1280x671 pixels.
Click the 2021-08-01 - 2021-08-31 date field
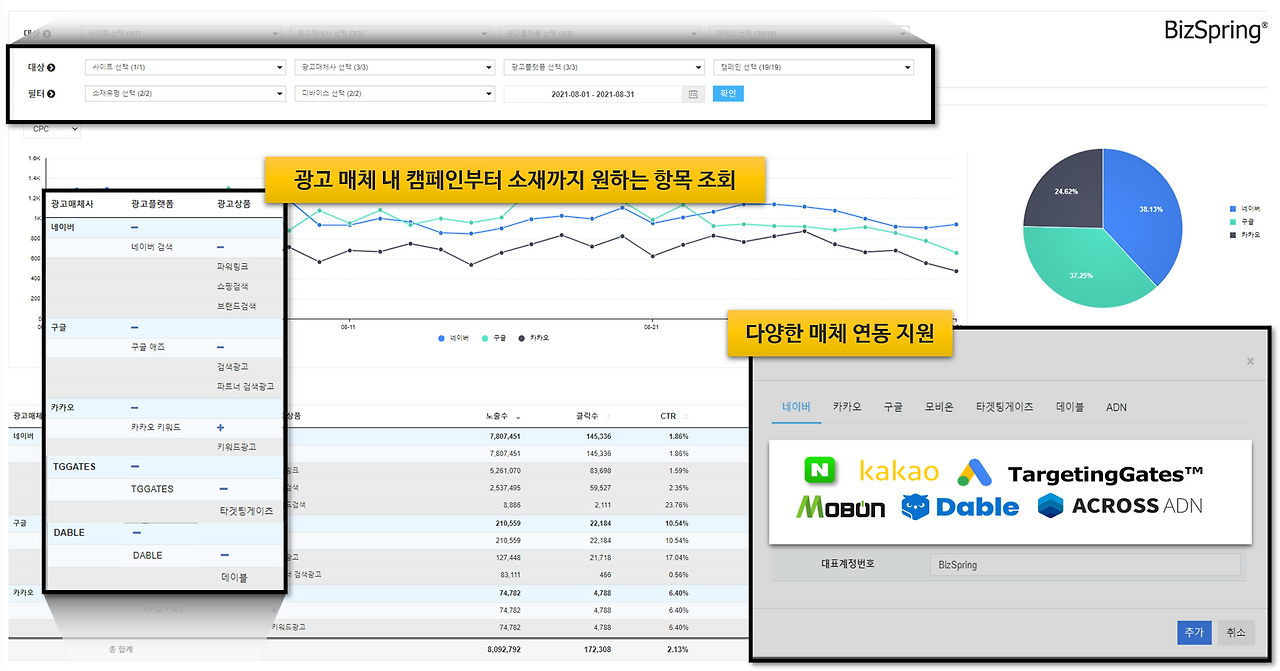click(595, 94)
